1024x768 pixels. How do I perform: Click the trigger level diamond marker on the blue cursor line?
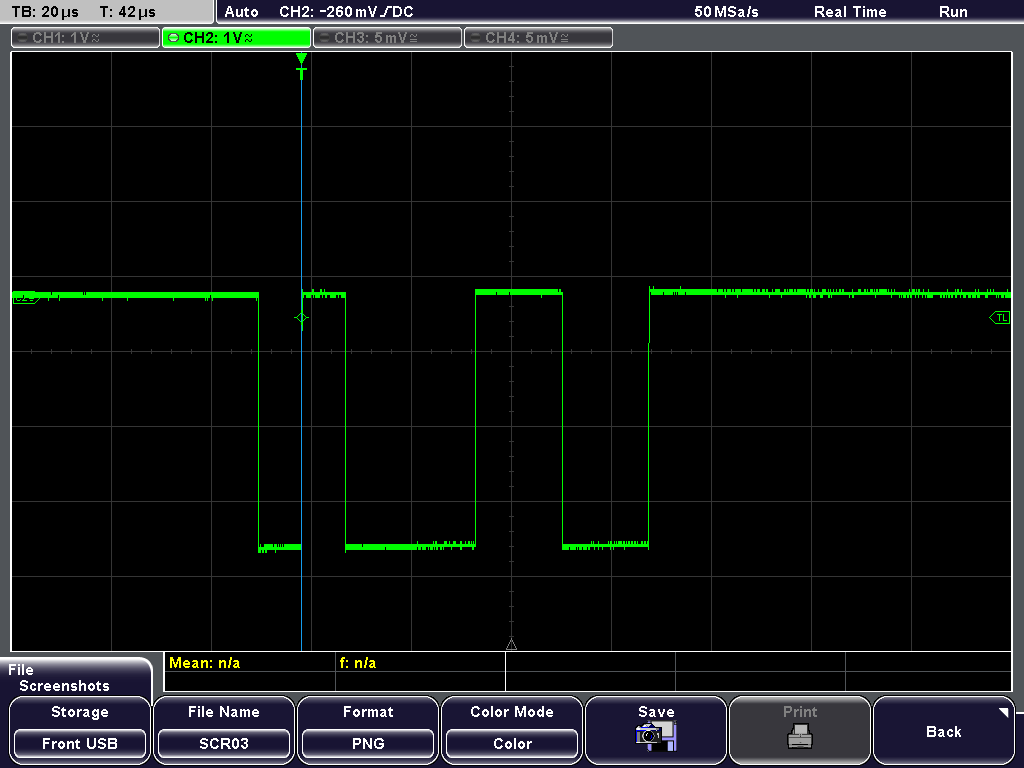tap(301, 318)
